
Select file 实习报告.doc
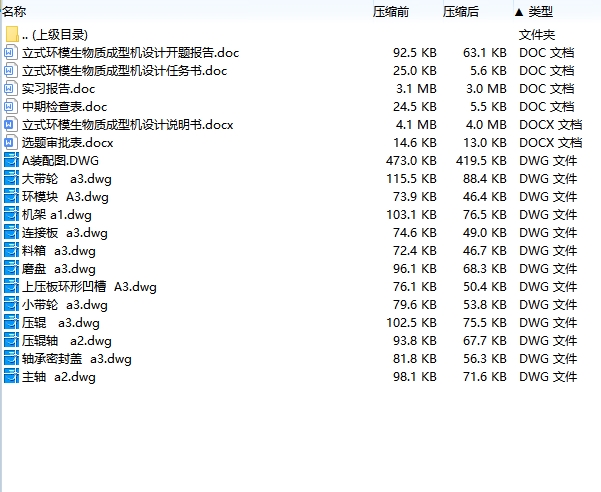tap(58, 89)
